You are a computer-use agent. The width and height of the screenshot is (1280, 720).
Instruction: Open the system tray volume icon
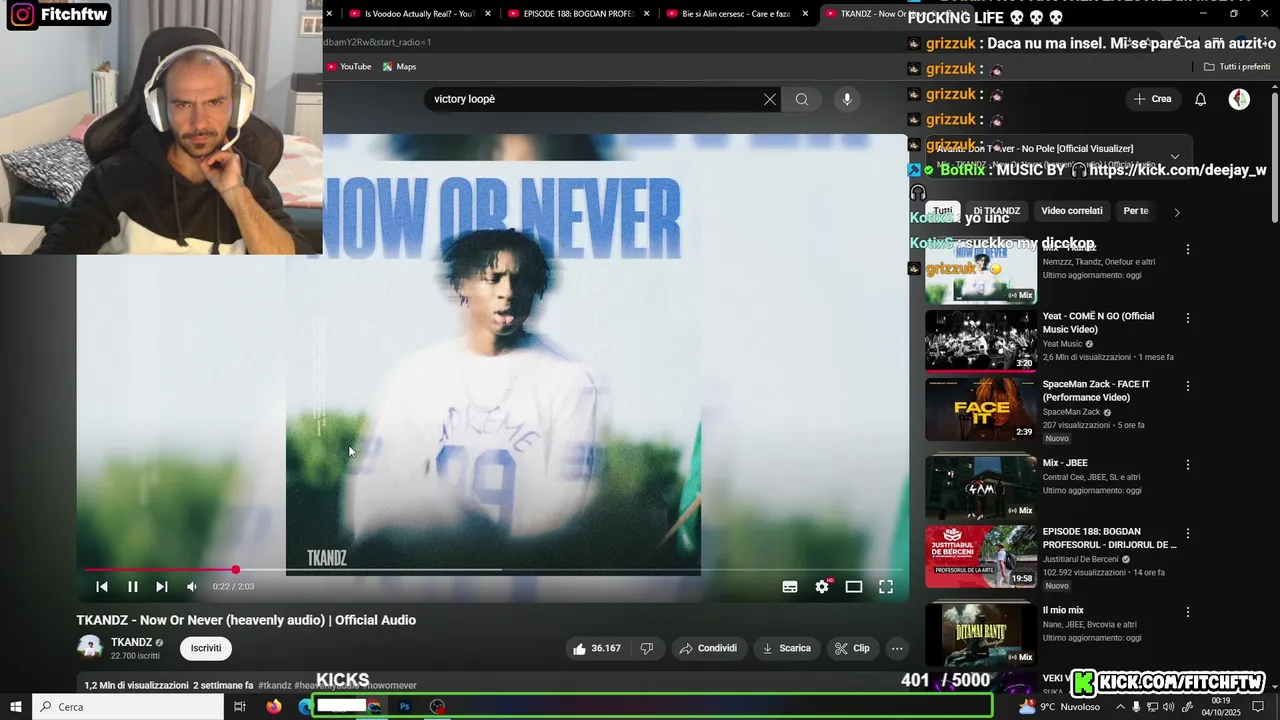pos(1169,707)
